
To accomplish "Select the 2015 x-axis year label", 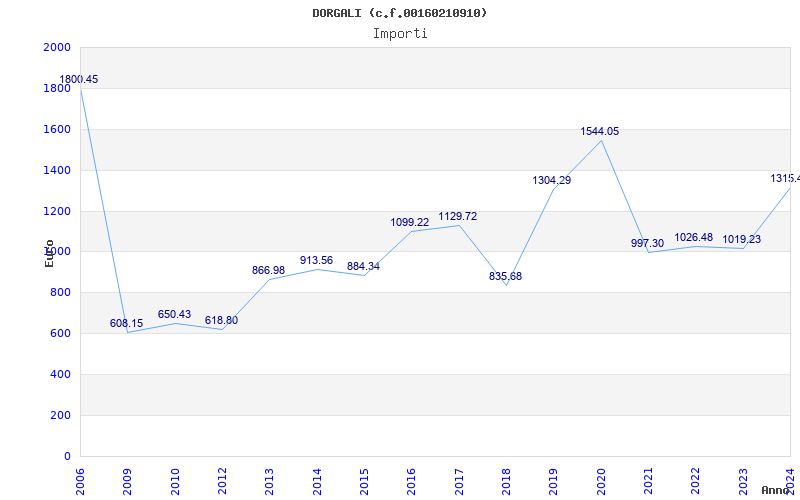I will coord(364,481).
